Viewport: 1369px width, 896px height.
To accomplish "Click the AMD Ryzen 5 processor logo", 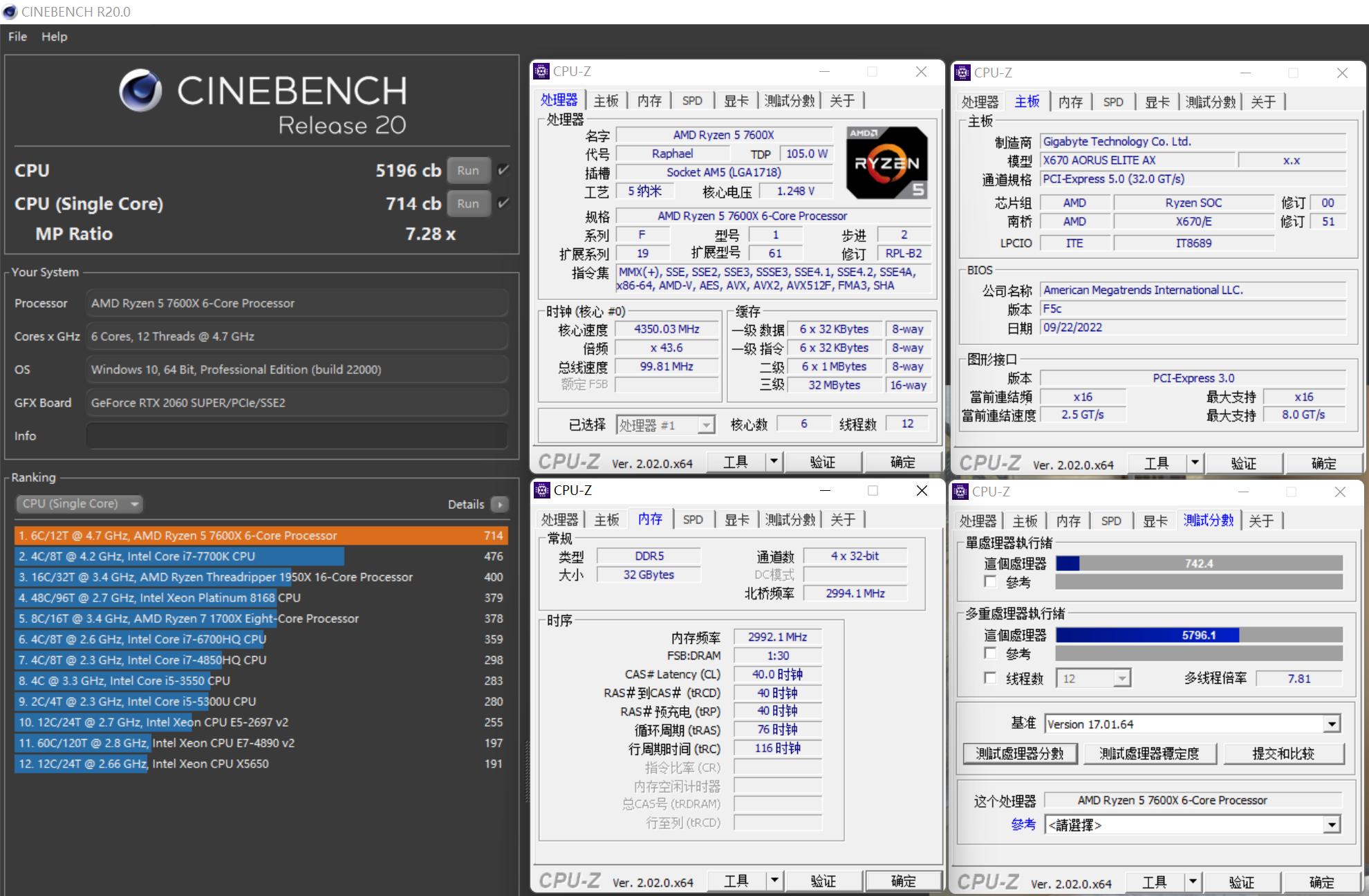I will (x=887, y=163).
